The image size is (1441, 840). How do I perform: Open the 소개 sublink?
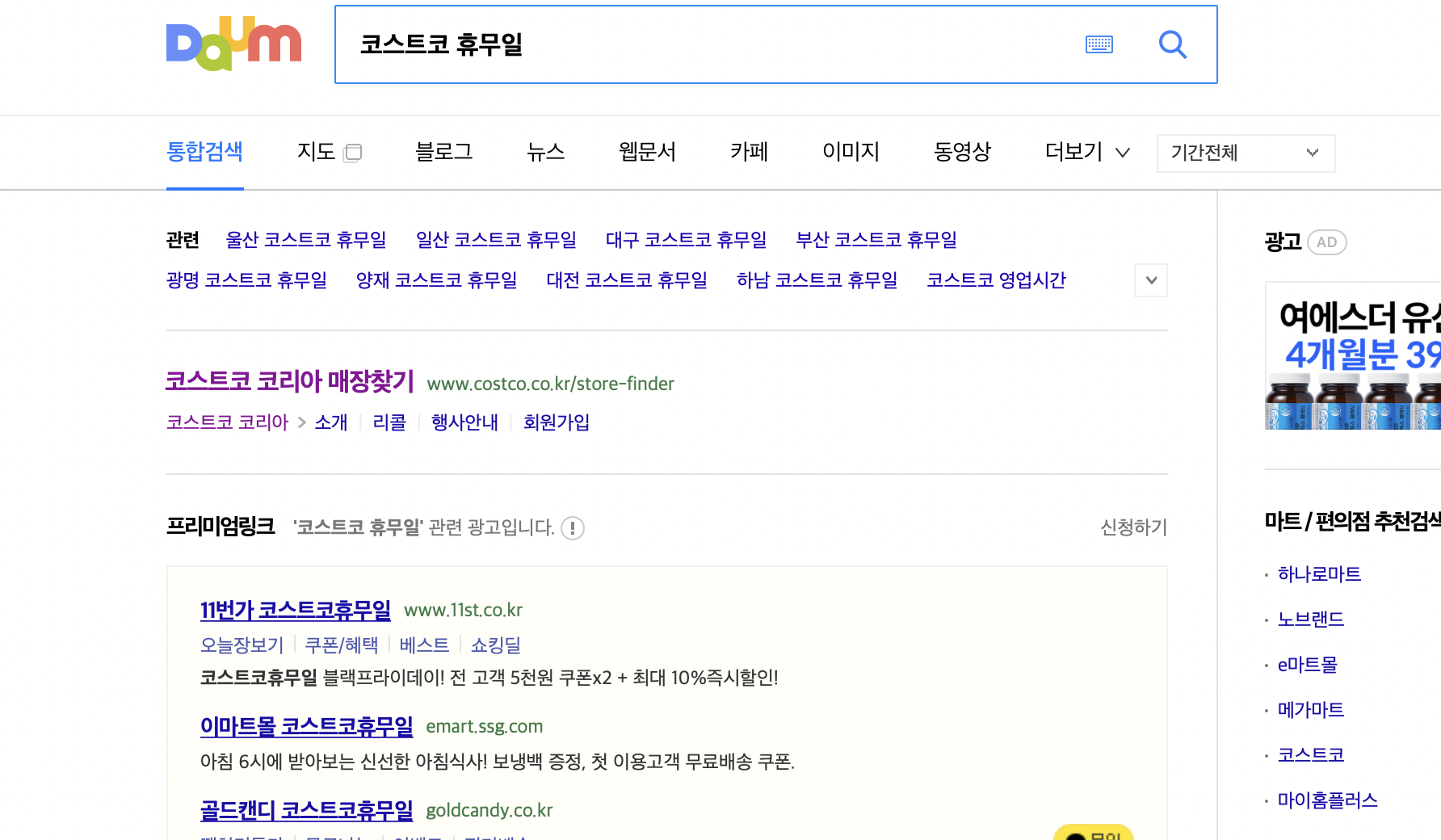330,422
